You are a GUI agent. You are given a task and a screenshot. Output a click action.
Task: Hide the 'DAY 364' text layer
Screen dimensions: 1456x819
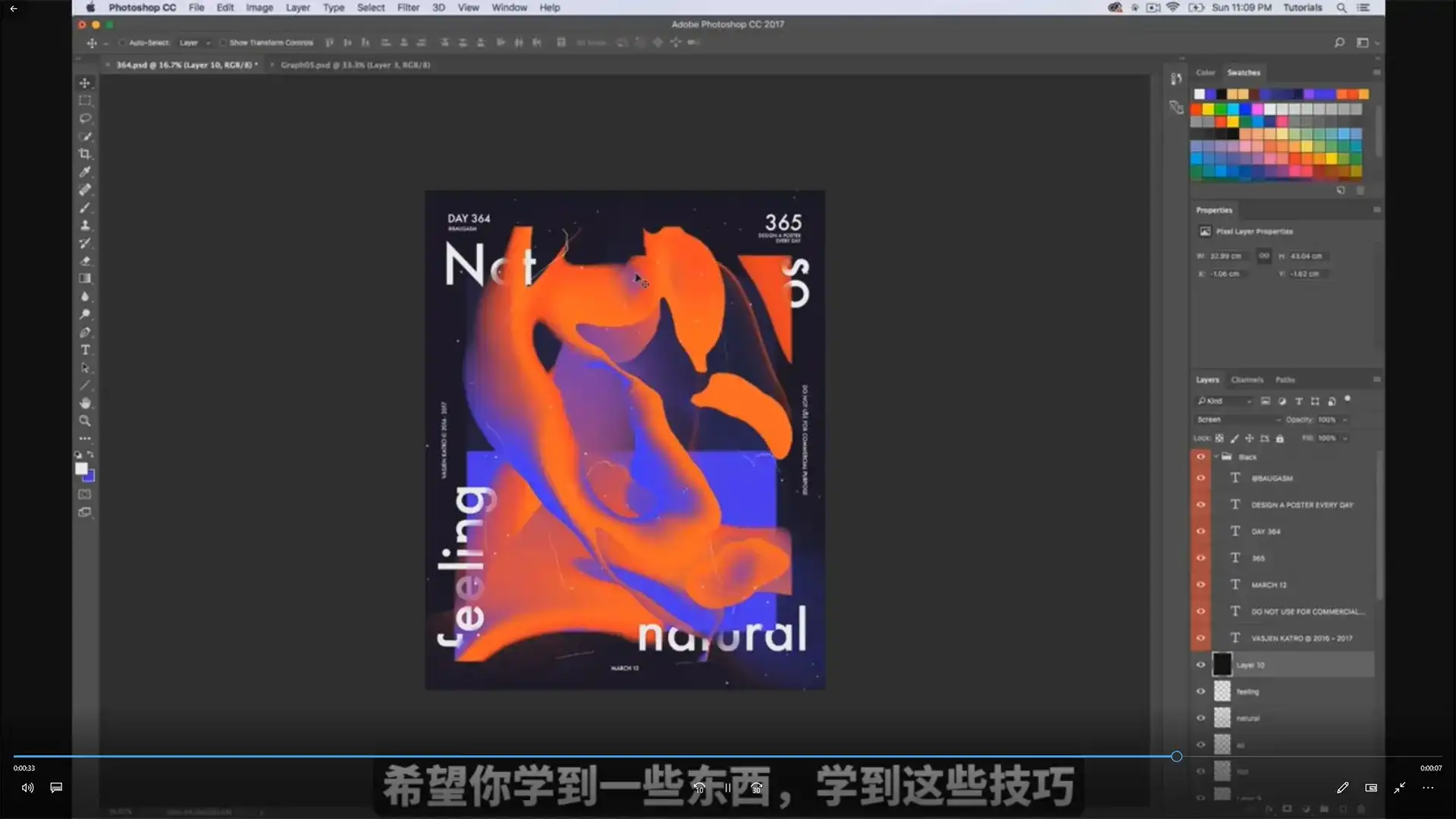pyautogui.click(x=1200, y=531)
